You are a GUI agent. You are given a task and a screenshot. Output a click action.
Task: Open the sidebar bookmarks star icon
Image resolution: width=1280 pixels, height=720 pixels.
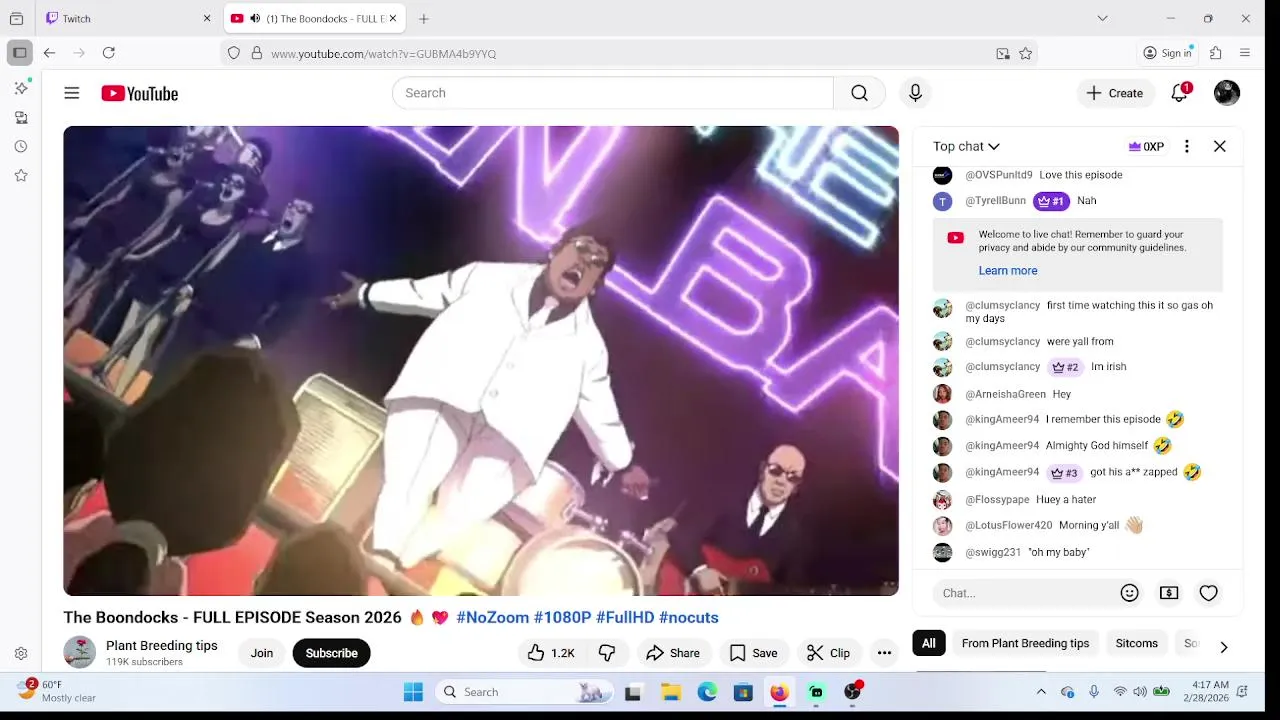pos(20,176)
